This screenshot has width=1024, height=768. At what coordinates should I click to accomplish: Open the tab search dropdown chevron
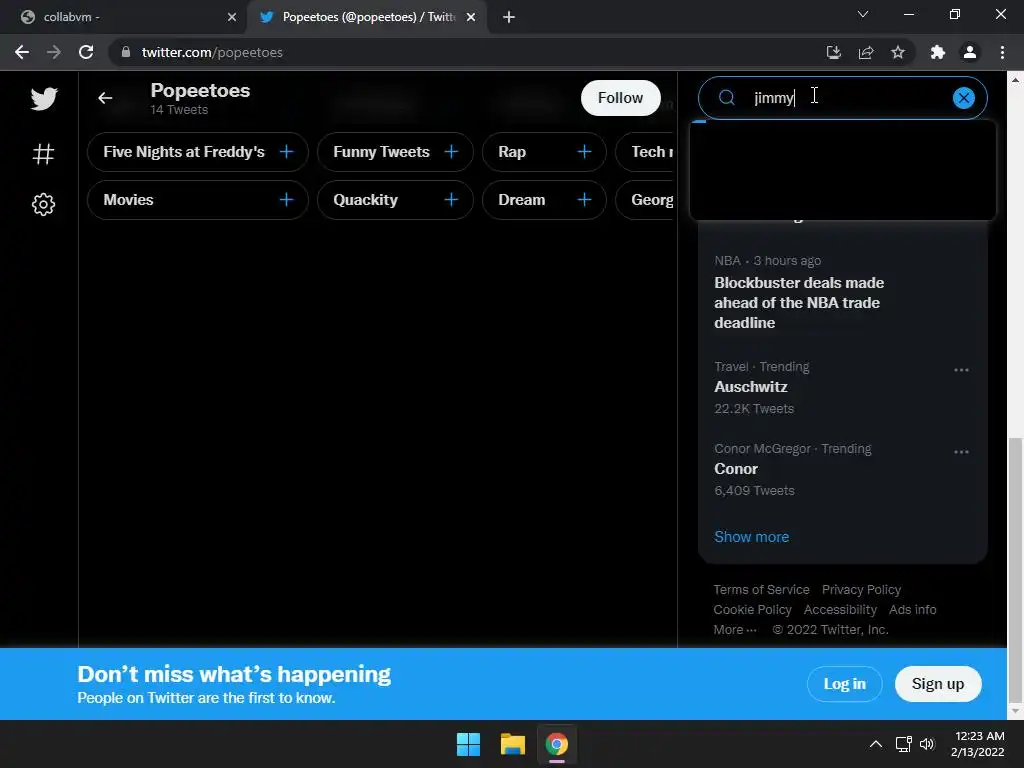pyautogui.click(x=863, y=14)
